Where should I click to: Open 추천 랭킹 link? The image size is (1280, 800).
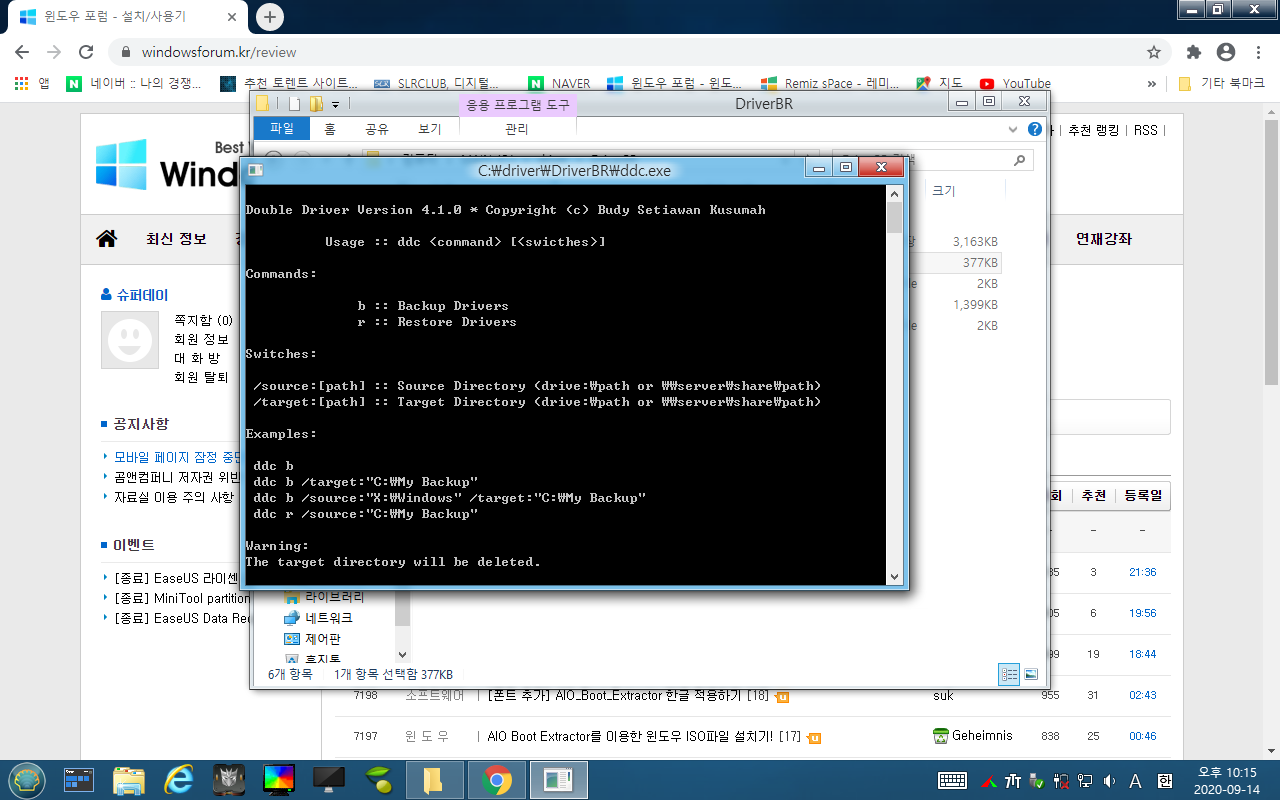pyautogui.click(x=1096, y=130)
